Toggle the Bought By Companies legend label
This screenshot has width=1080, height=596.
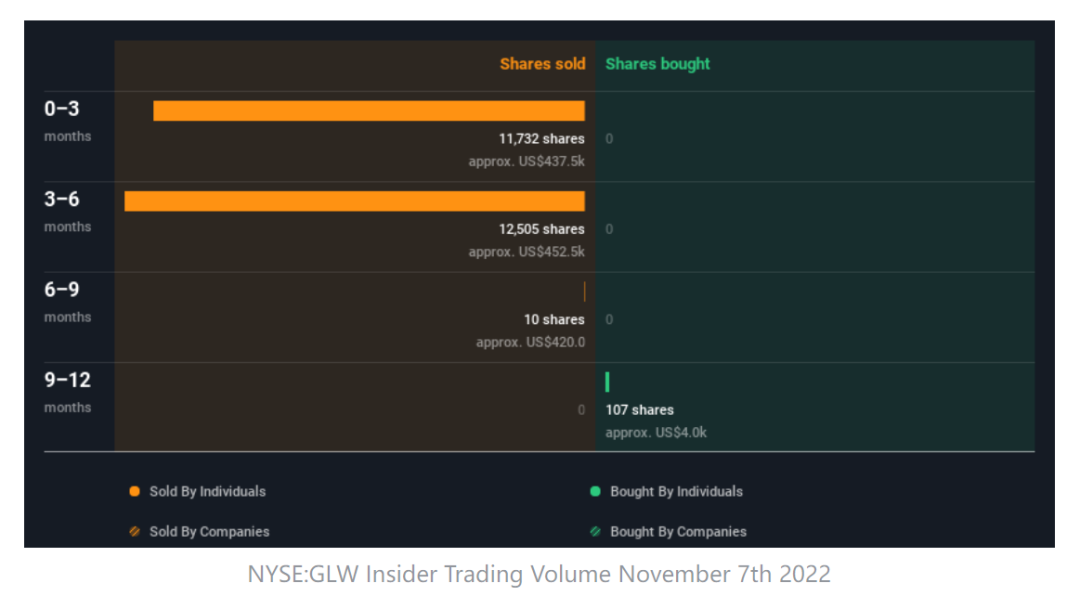tap(678, 532)
